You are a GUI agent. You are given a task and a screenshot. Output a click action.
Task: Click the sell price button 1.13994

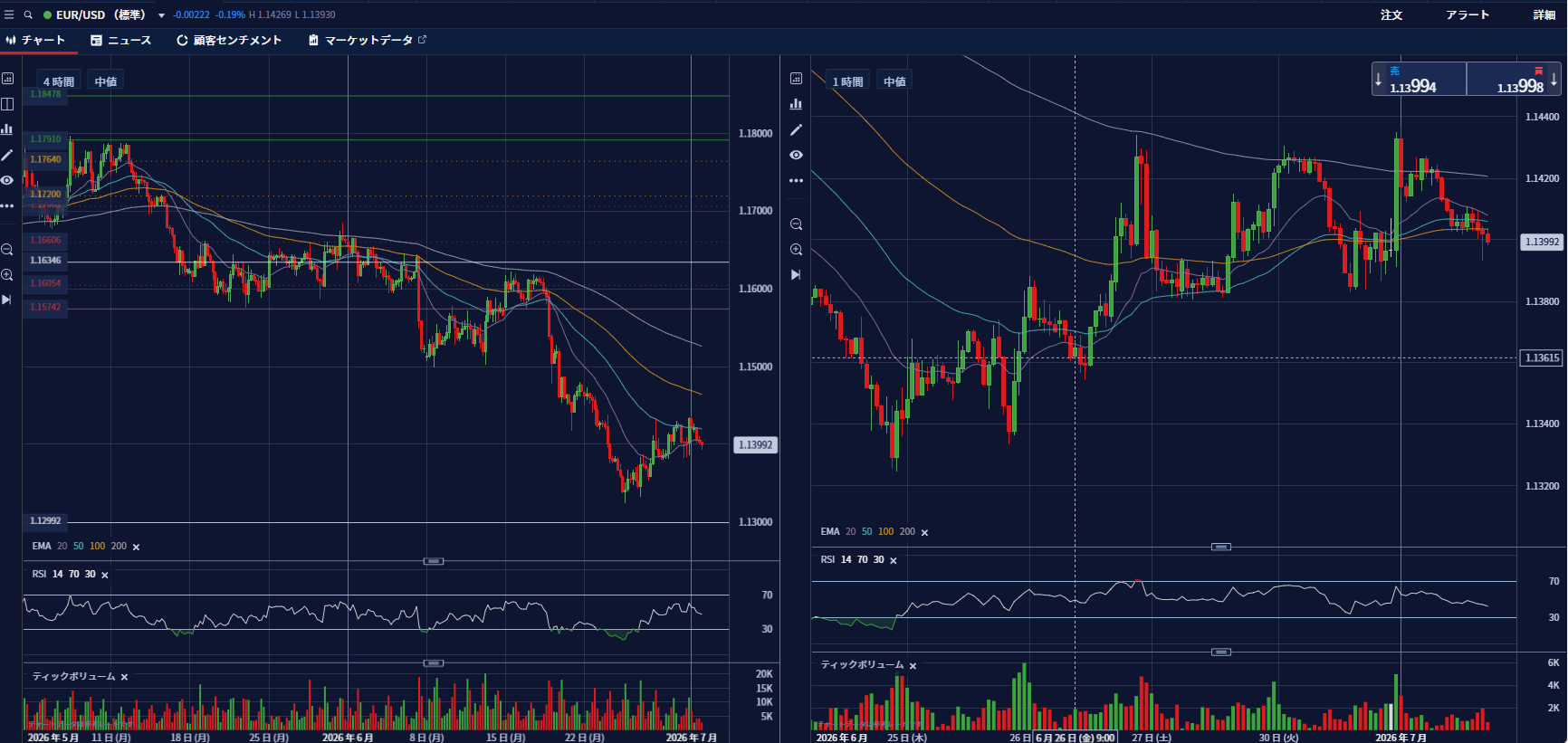[x=1419, y=79]
